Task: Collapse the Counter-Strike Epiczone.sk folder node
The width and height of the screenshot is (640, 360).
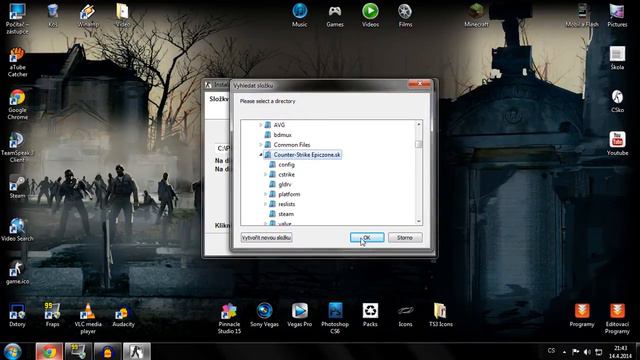Action: pos(260,155)
